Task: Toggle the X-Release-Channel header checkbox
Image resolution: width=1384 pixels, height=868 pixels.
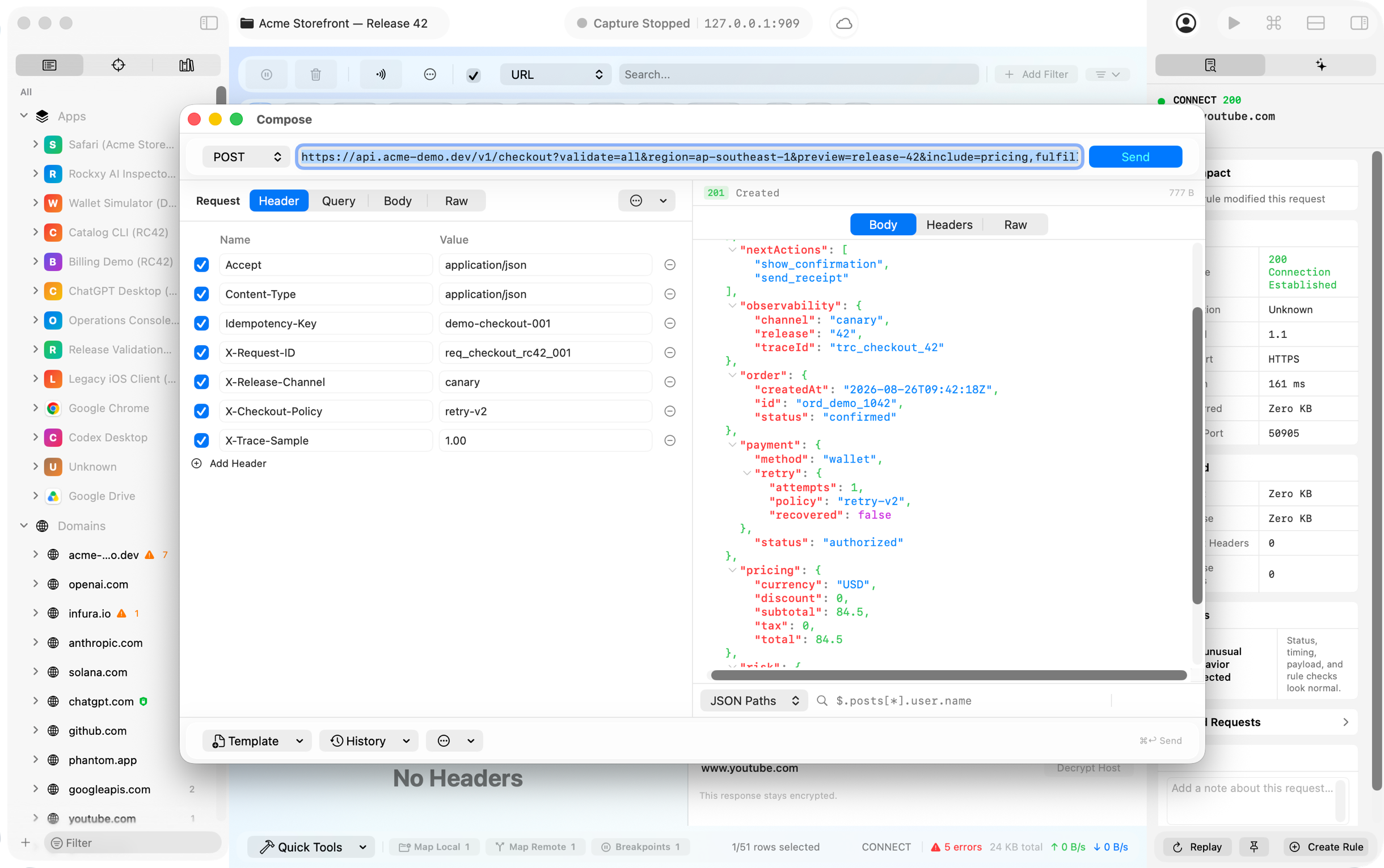Action: 201,382
